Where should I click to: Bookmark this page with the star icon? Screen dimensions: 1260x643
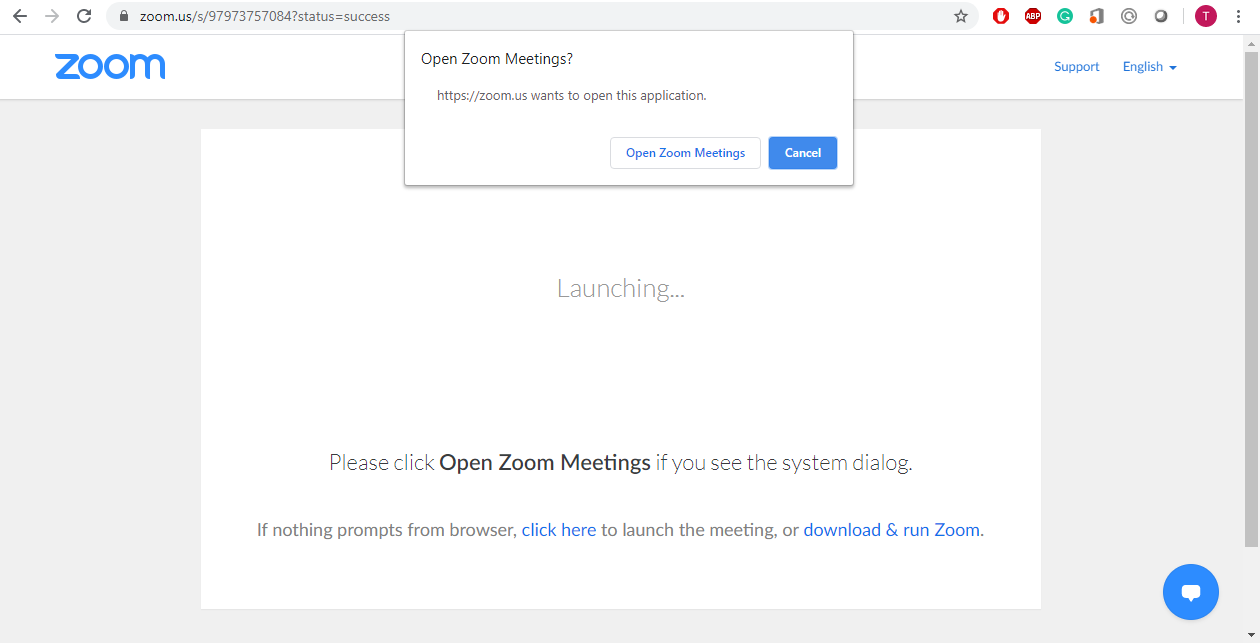click(961, 16)
